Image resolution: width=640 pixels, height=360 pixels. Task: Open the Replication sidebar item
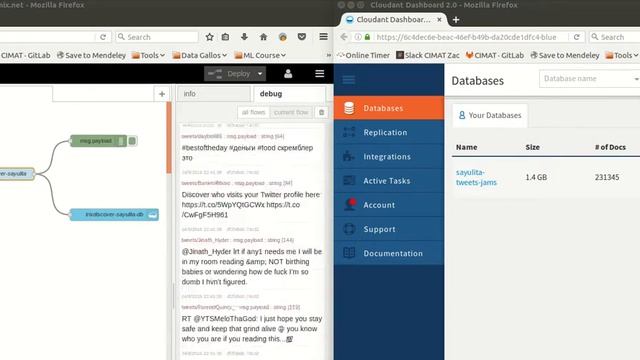(x=389, y=132)
